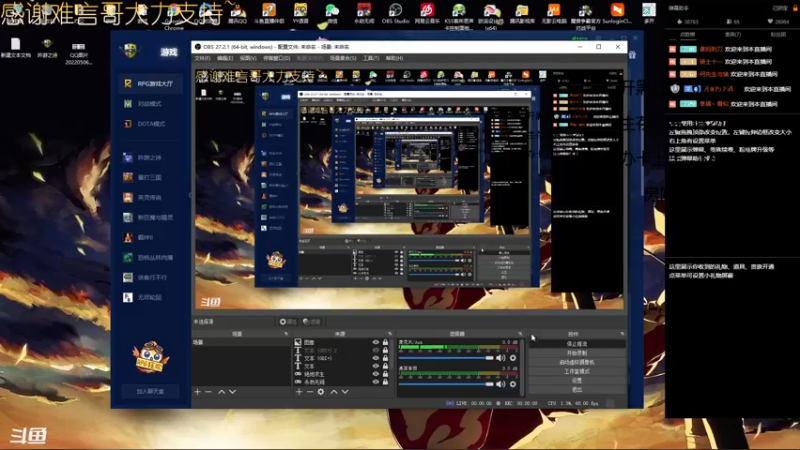This screenshot has height=450, width=800.
Task: Pop out the 混音器 dock panel
Action: [520, 334]
